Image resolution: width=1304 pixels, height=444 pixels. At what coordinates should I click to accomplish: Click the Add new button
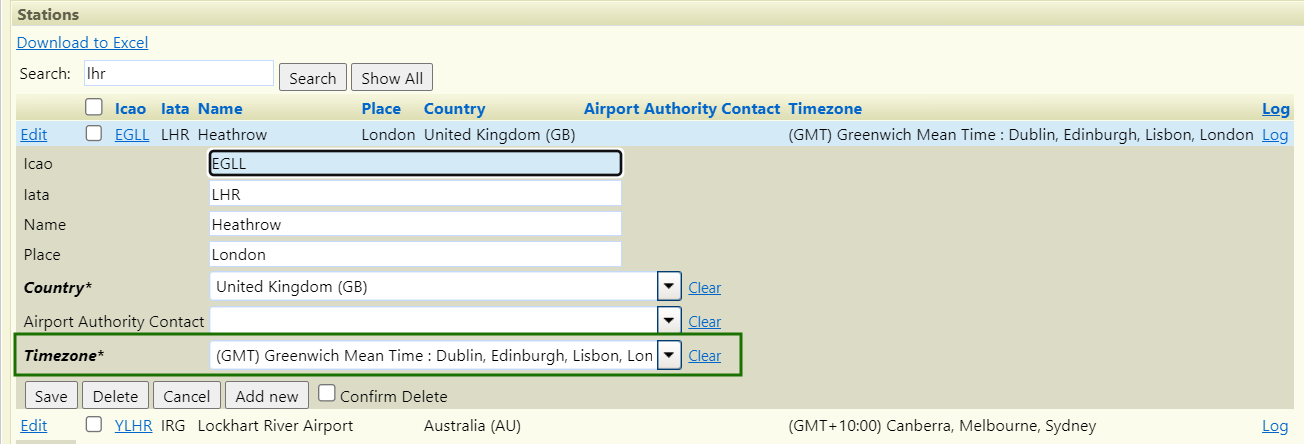pos(267,396)
